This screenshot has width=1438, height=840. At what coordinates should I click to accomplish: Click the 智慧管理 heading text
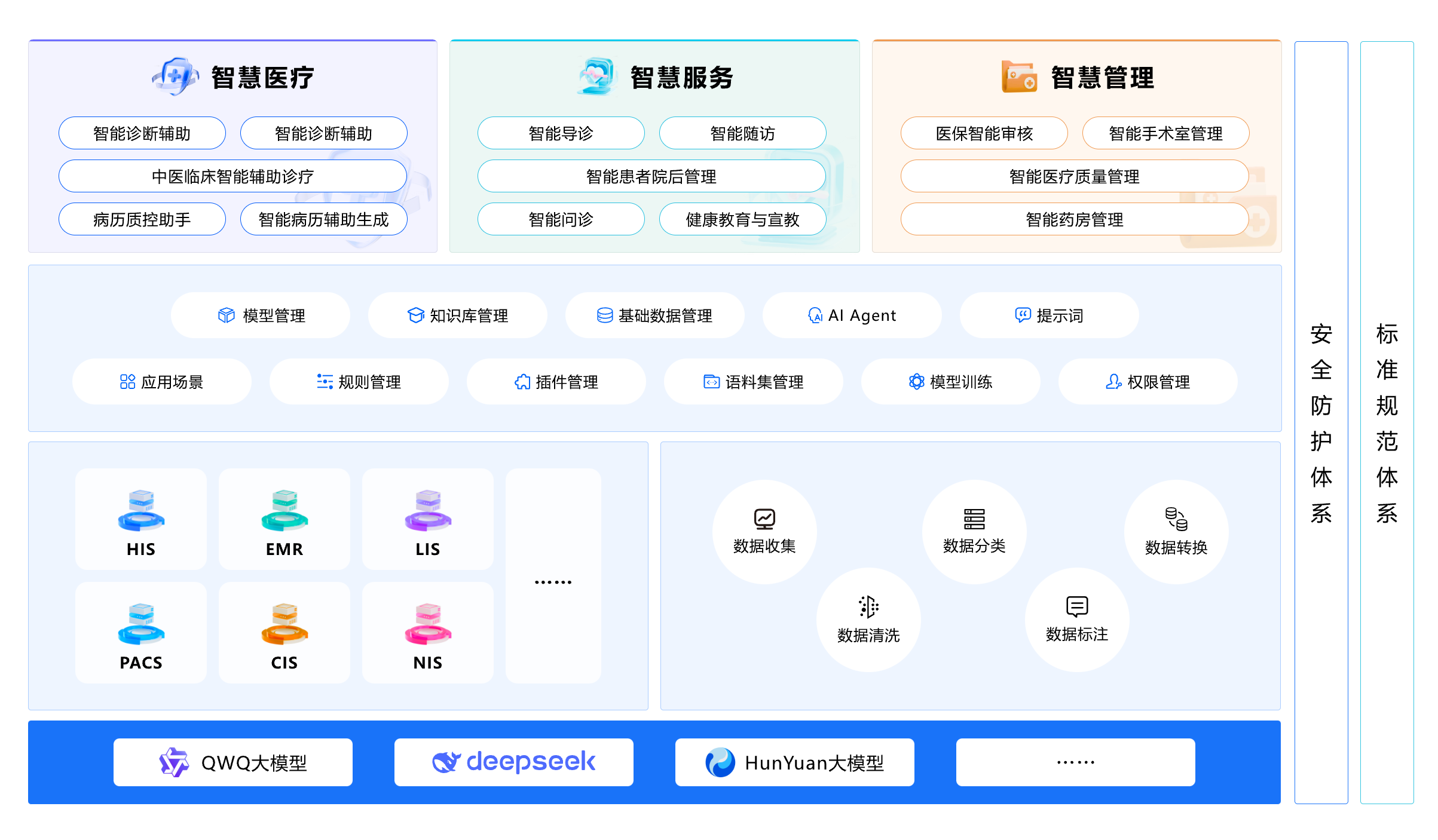[1103, 78]
